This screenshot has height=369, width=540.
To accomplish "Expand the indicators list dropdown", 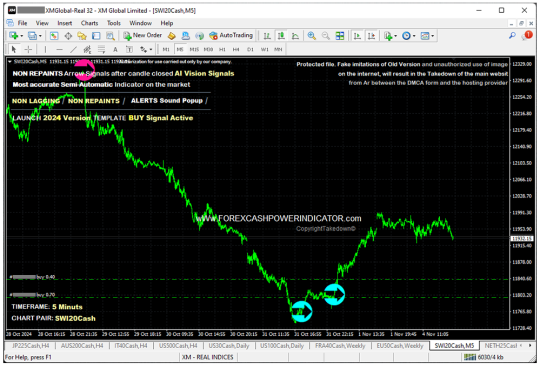I will point(395,36).
